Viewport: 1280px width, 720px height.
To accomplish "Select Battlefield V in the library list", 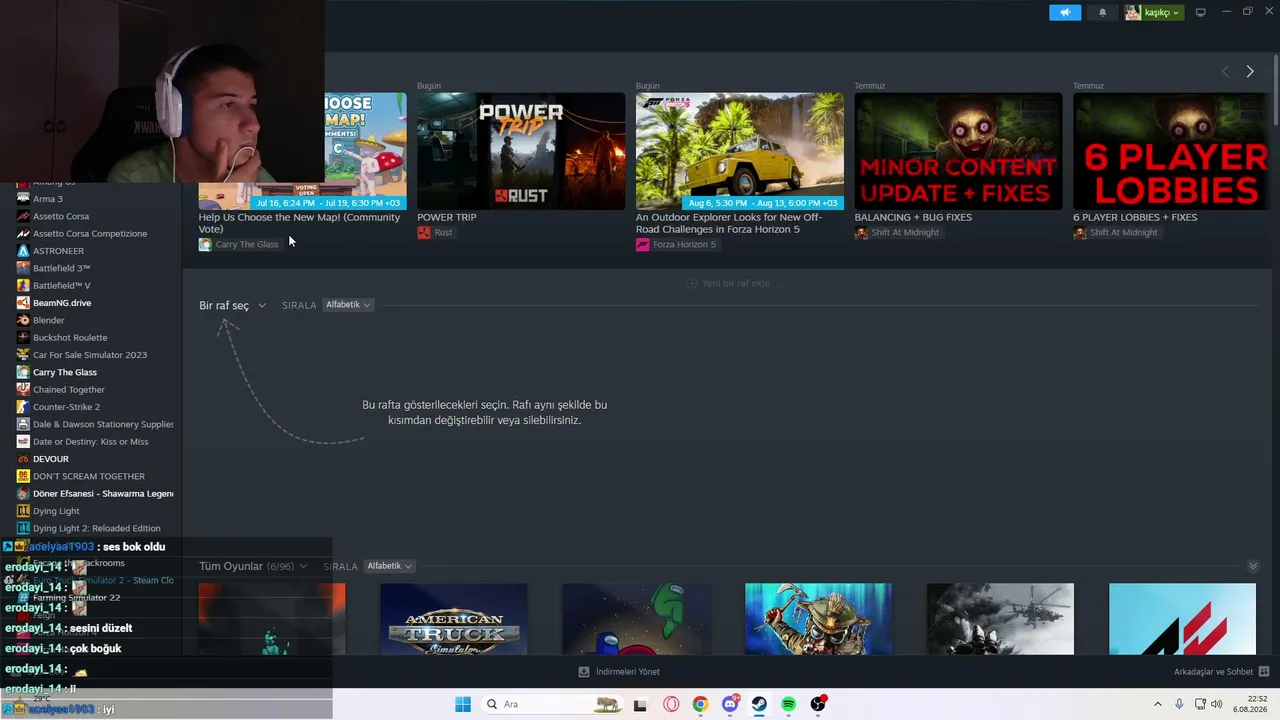I will click(62, 286).
